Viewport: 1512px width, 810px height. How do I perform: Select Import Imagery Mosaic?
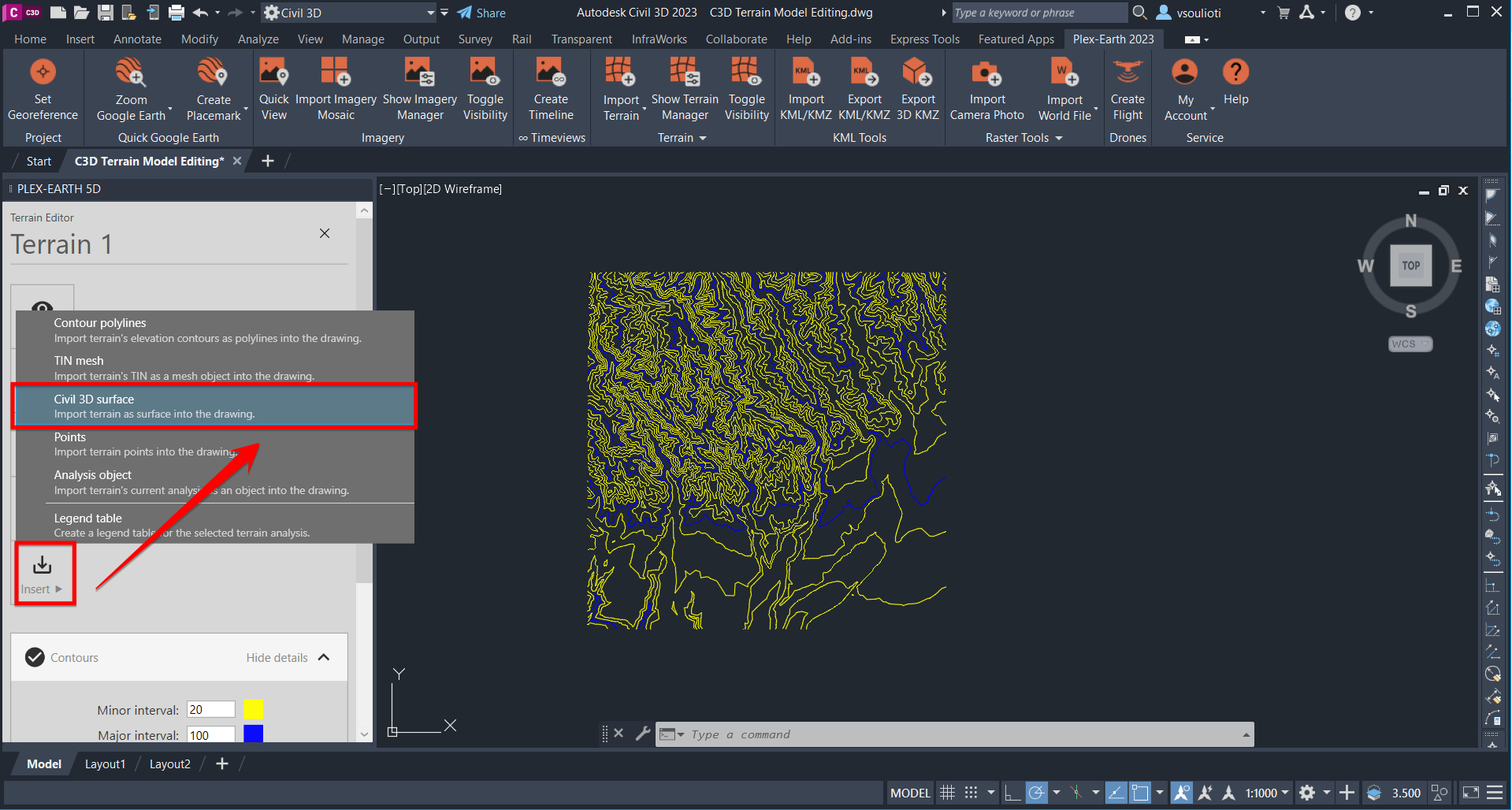tap(335, 89)
